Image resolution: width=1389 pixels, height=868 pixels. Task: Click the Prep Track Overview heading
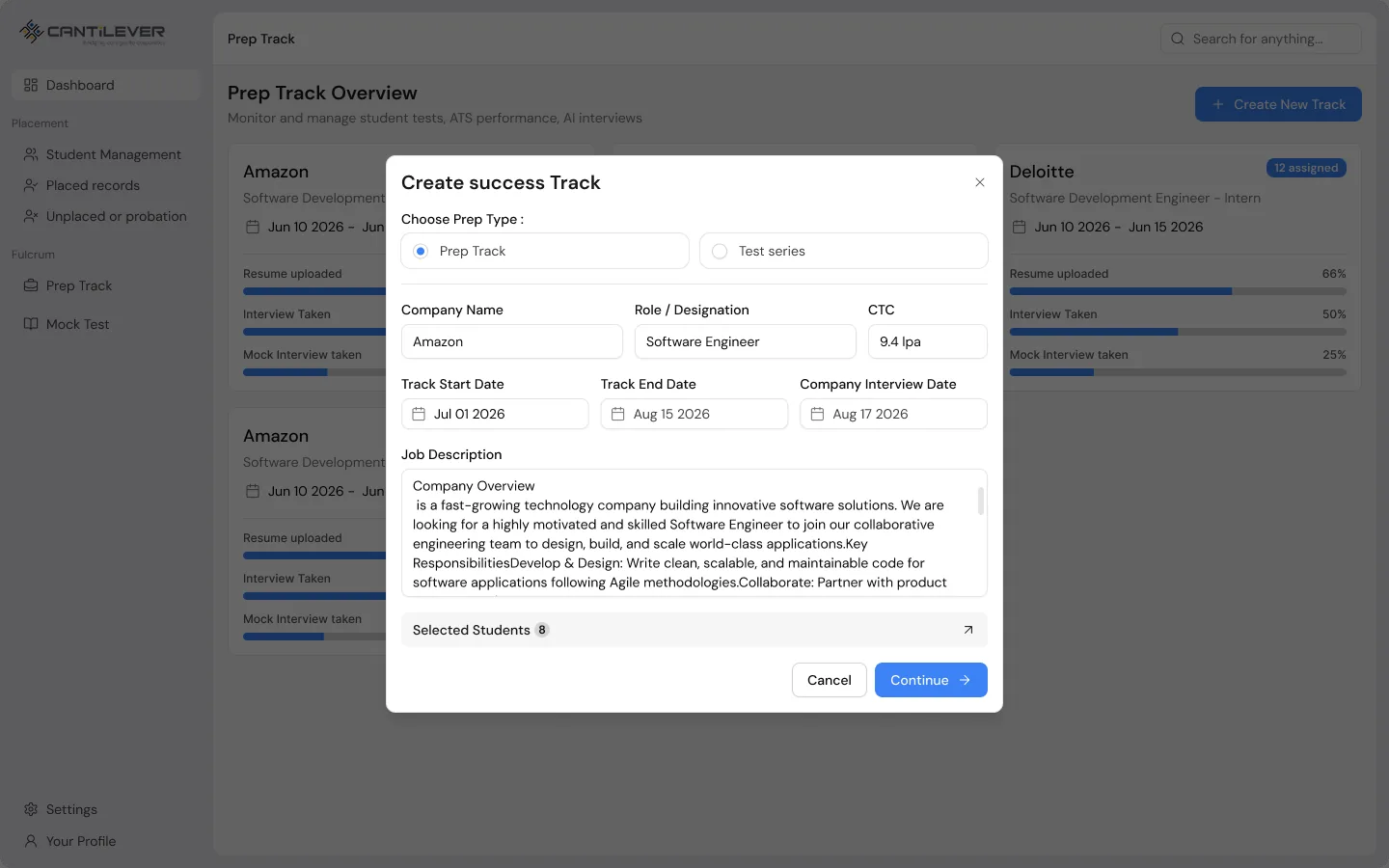click(x=322, y=93)
